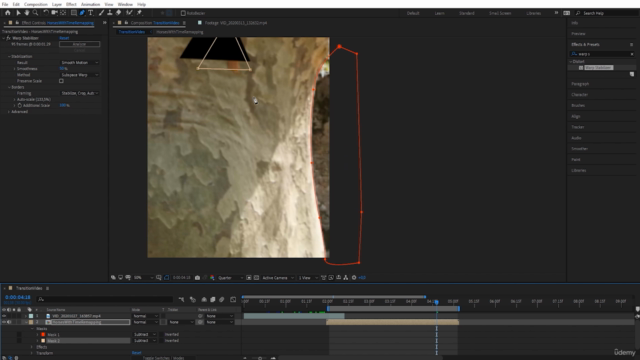Open the viewer magnification 50% dropdown
640x360 pixels.
tap(143, 278)
